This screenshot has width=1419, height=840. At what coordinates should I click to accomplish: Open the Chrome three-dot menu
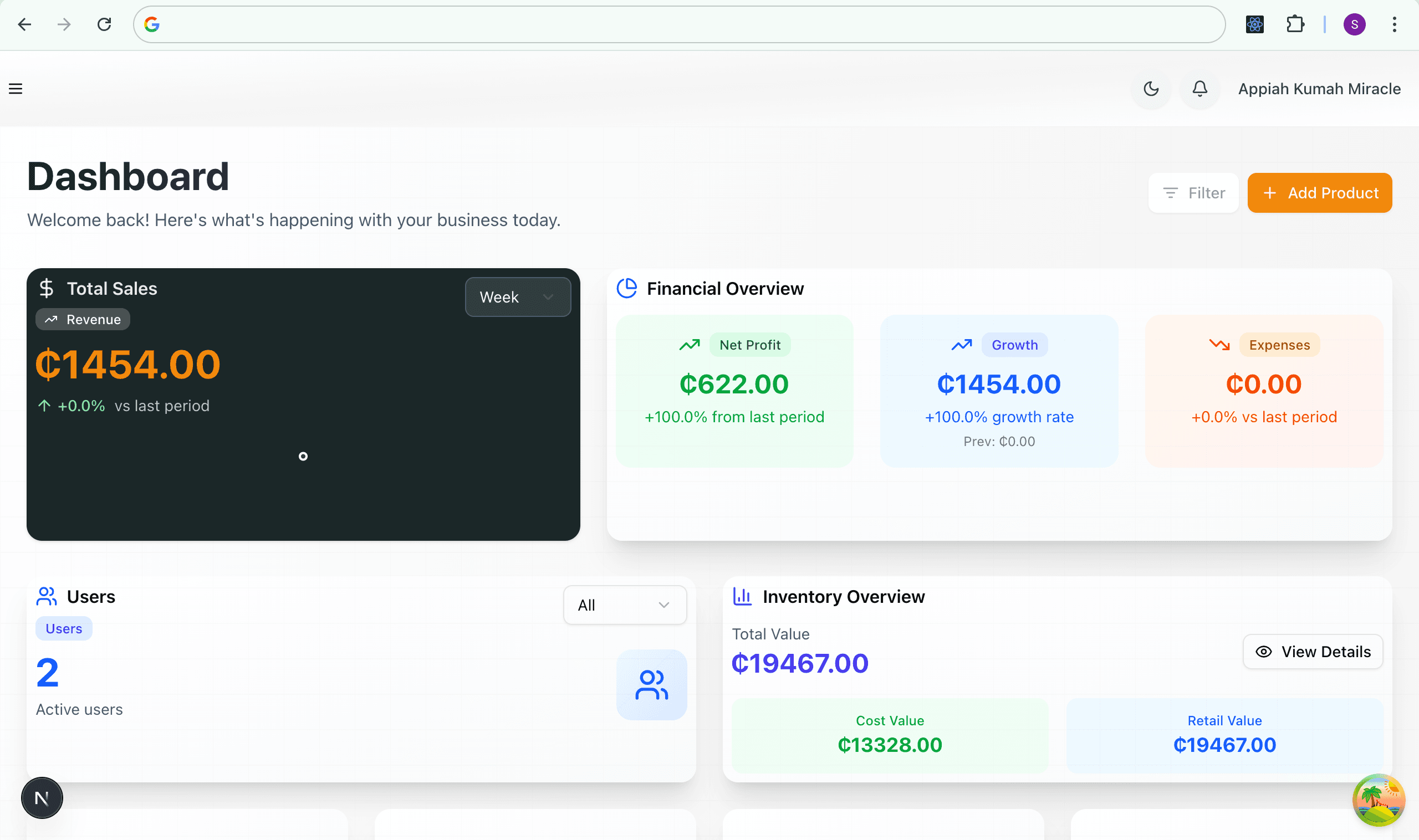1394,24
